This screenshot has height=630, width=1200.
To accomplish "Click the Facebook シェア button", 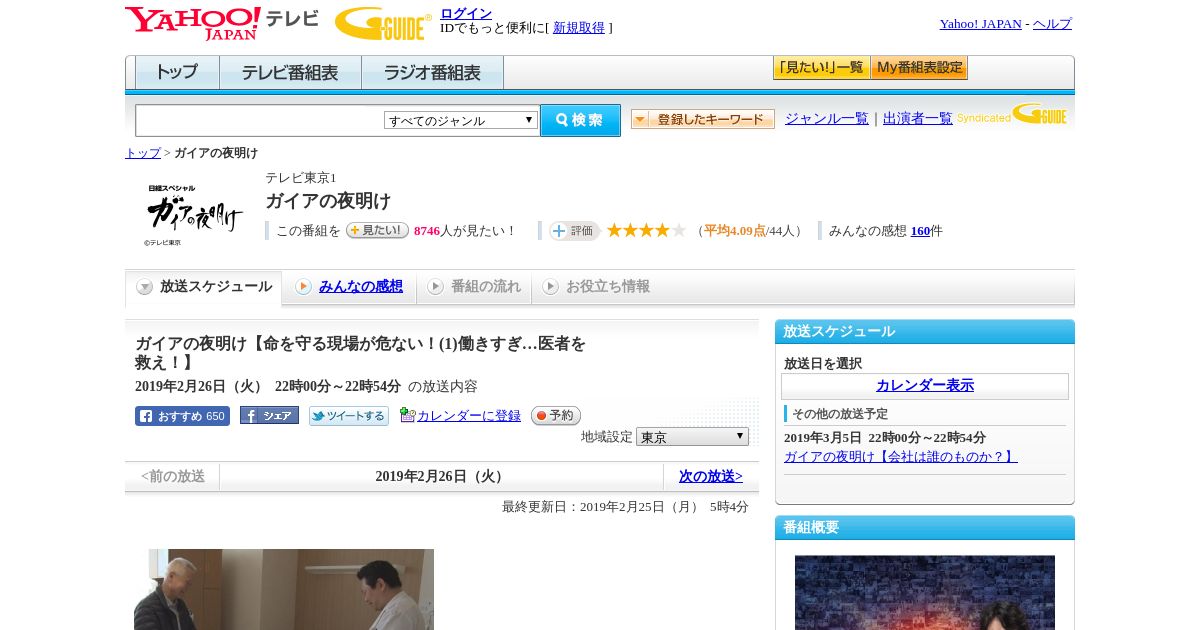I will pos(269,415).
